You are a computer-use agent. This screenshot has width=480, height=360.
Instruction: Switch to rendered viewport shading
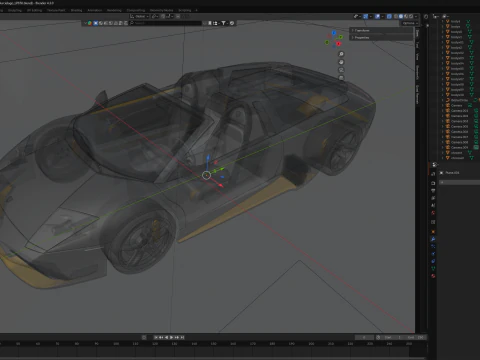point(411,16)
